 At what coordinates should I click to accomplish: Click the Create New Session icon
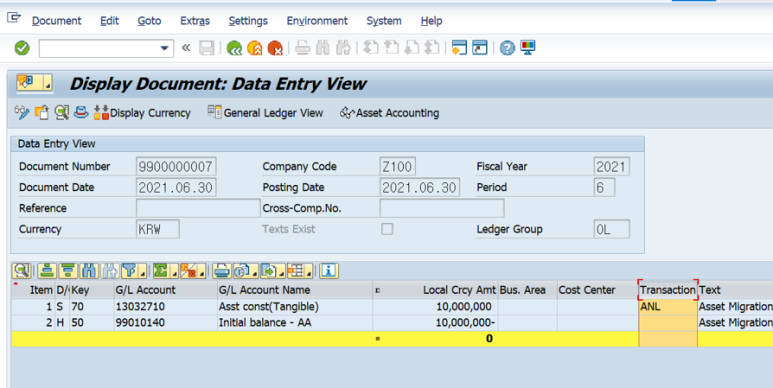pos(459,48)
